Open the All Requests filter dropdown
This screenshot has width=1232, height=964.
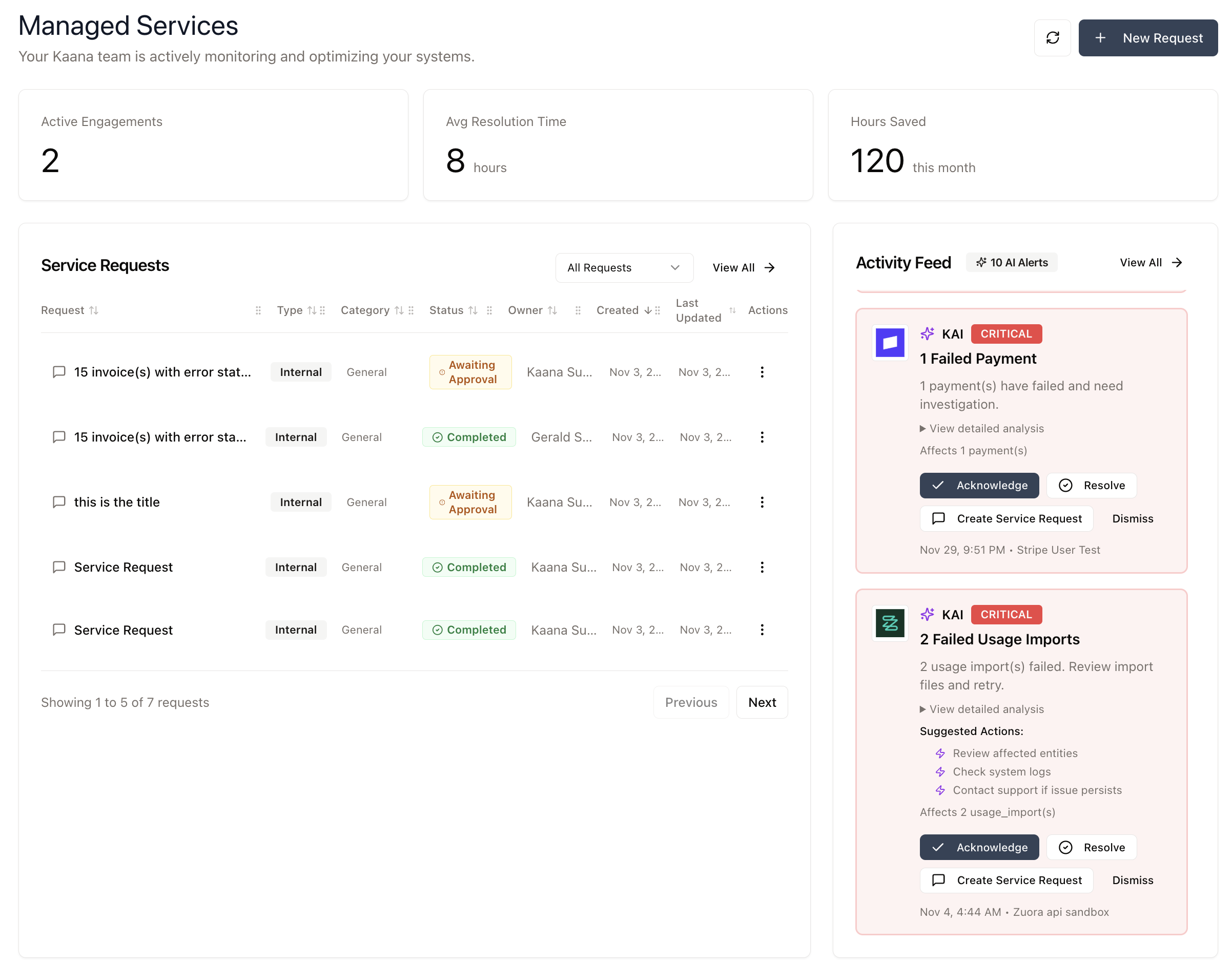pos(623,267)
